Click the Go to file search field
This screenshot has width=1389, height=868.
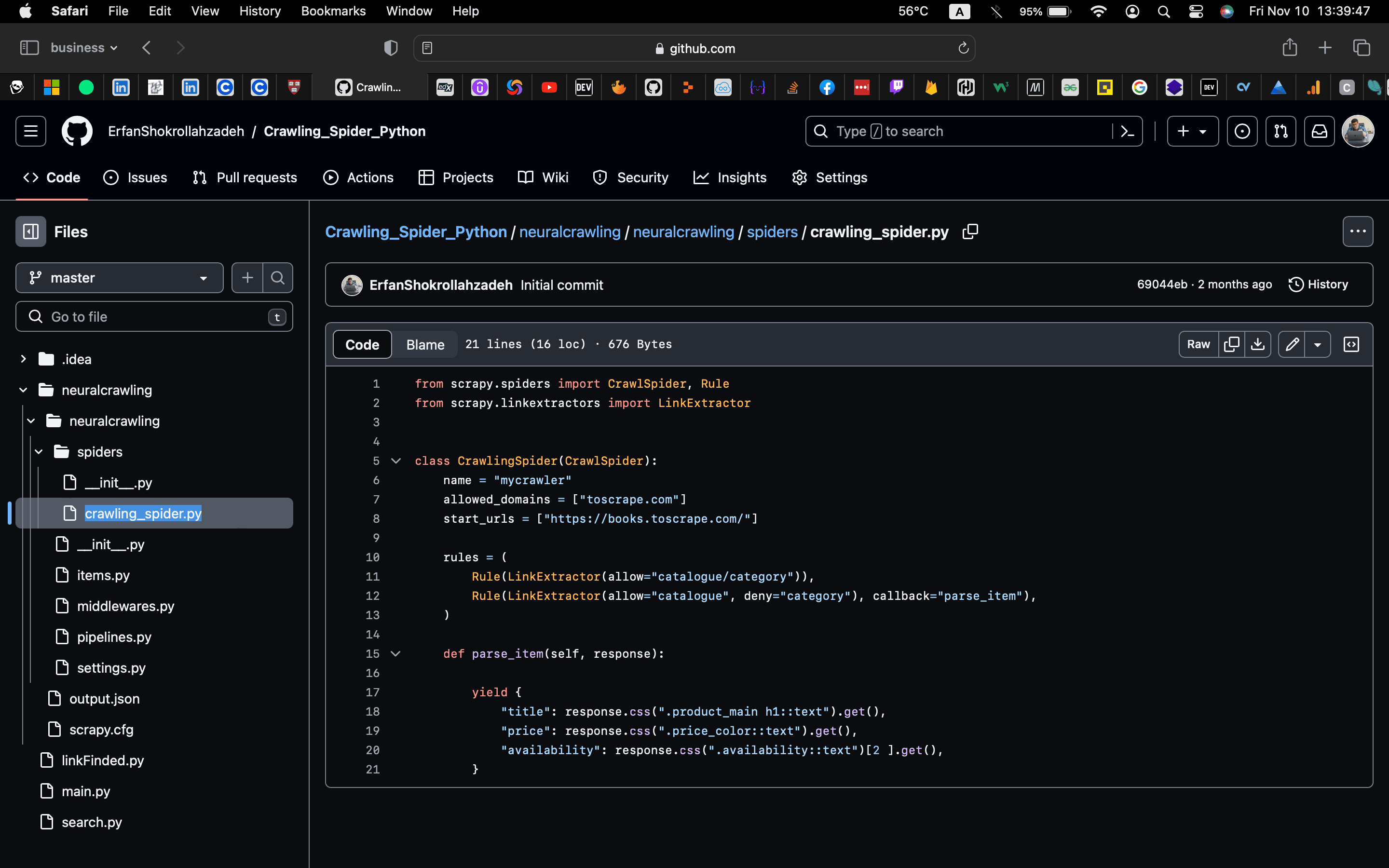click(x=154, y=316)
